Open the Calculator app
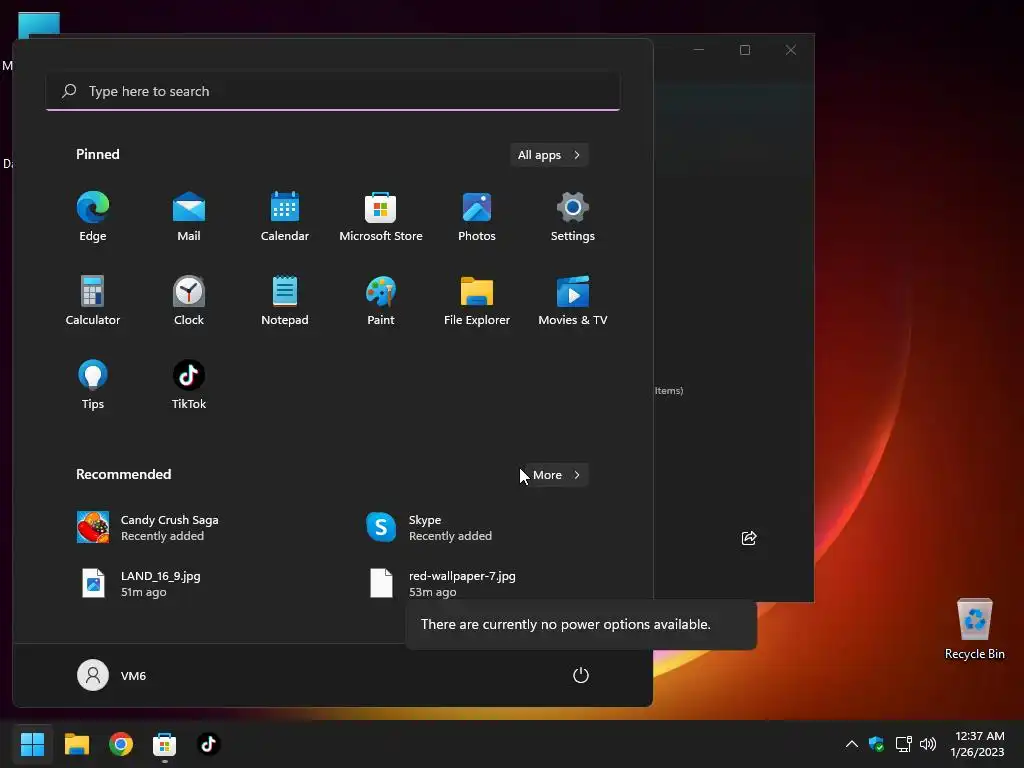This screenshot has width=1024, height=768. 93,301
